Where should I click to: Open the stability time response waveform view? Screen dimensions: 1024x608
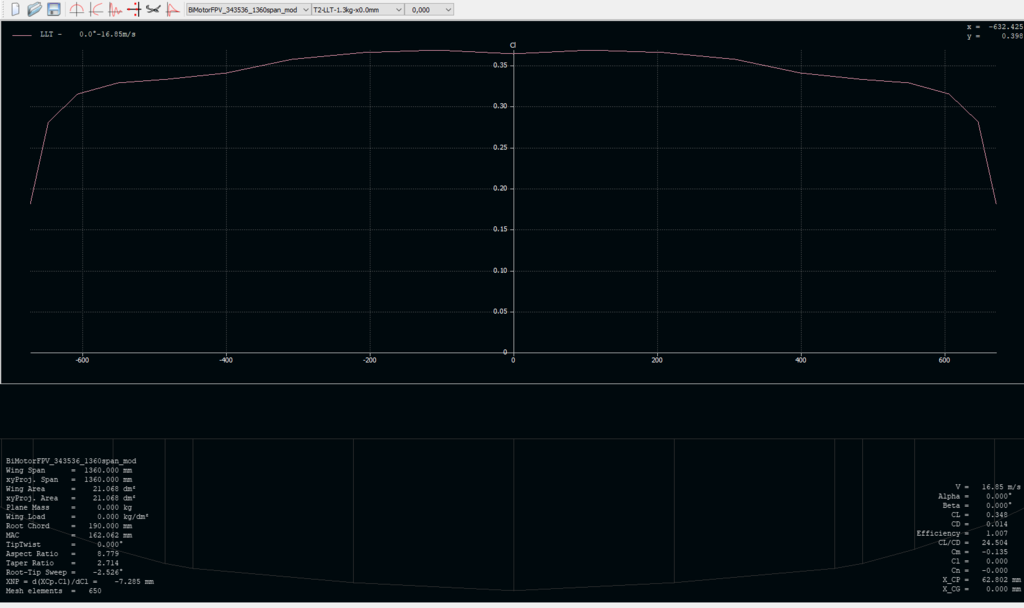click(x=114, y=9)
